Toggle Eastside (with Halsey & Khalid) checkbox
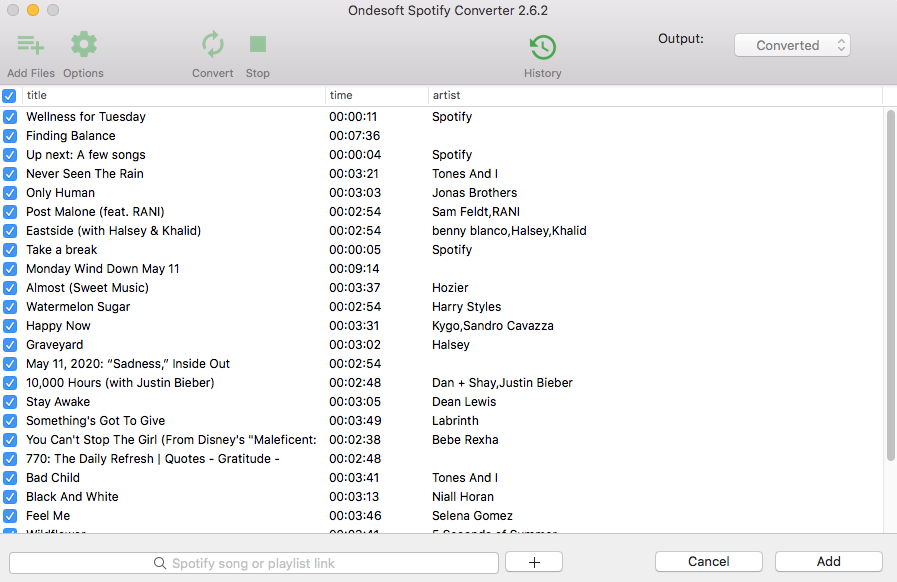The height and width of the screenshot is (582, 897). [x=10, y=231]
